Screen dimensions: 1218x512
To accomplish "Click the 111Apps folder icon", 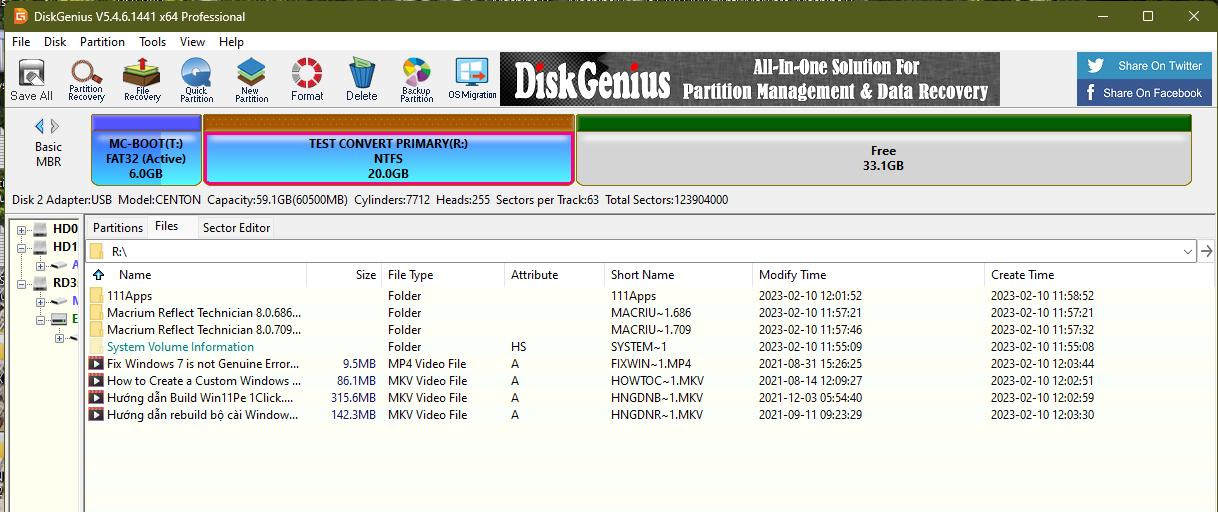I will (x=97, y=296).
